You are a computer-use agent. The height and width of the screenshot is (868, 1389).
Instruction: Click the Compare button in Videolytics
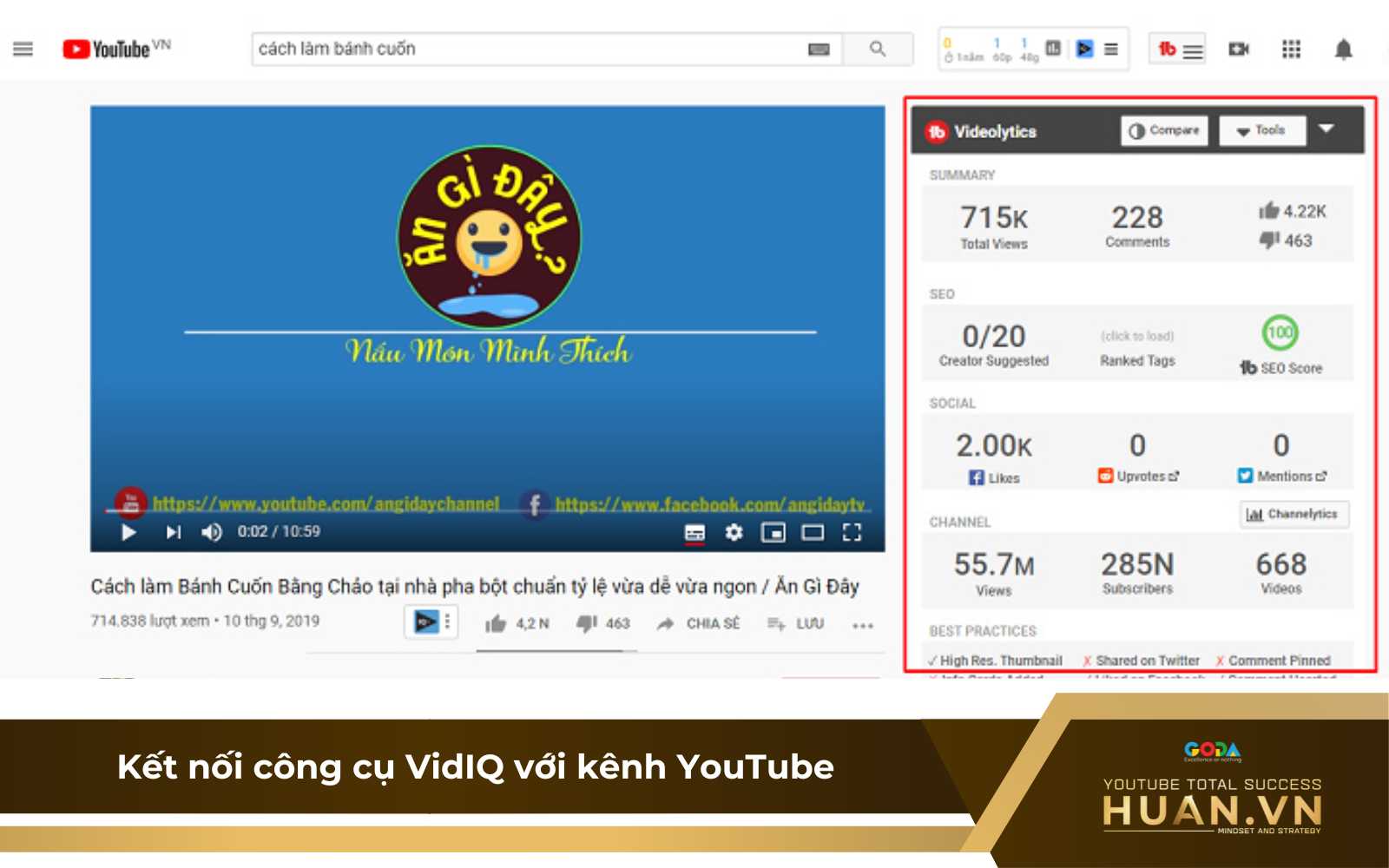[x=1164, y=130]
